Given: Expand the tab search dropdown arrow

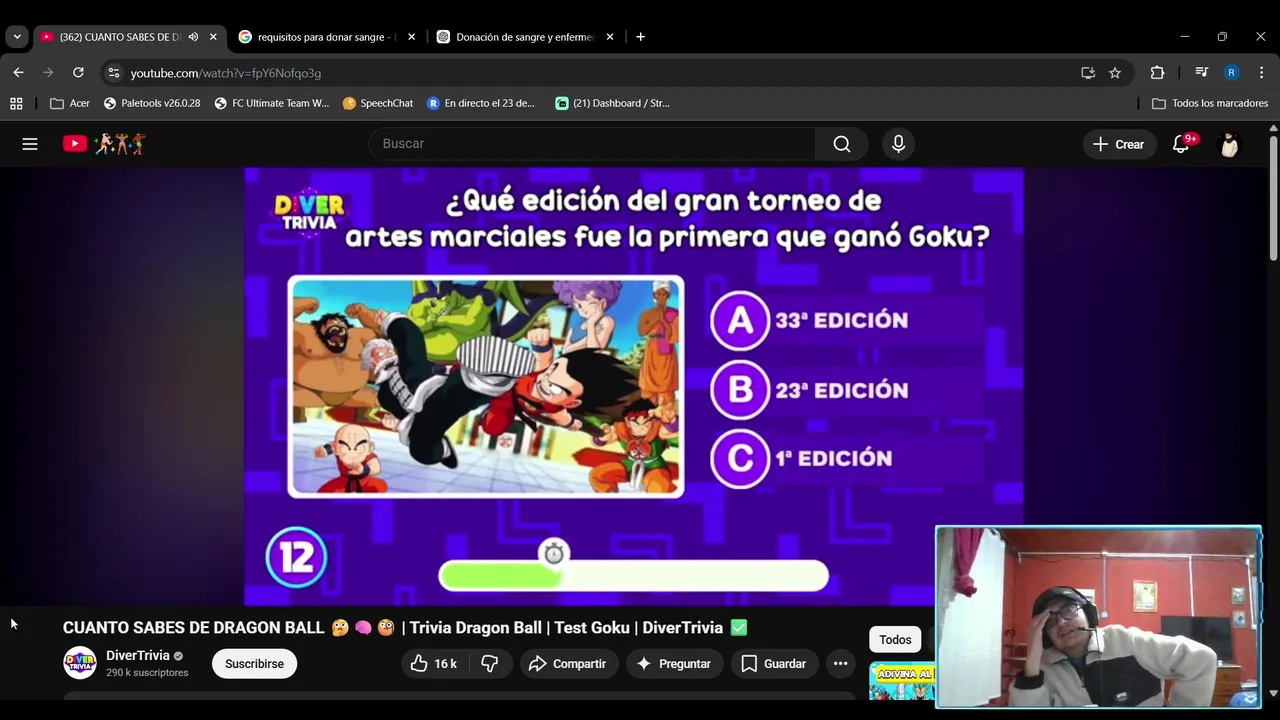Looking at the screenshot, I should point(17,37).
